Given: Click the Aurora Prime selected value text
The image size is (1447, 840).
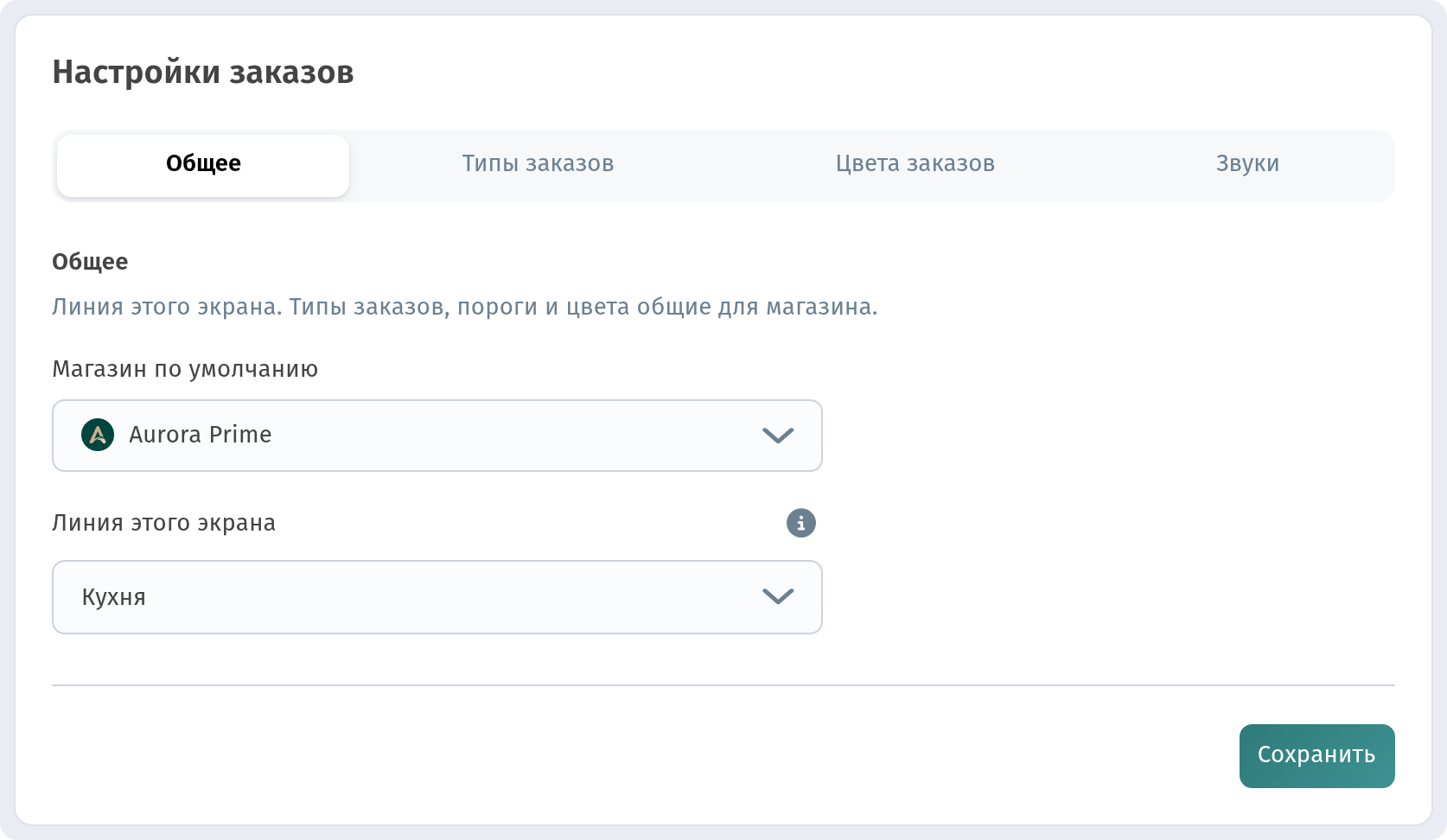Looking at the screenshot, I should (x=201, y=435).
